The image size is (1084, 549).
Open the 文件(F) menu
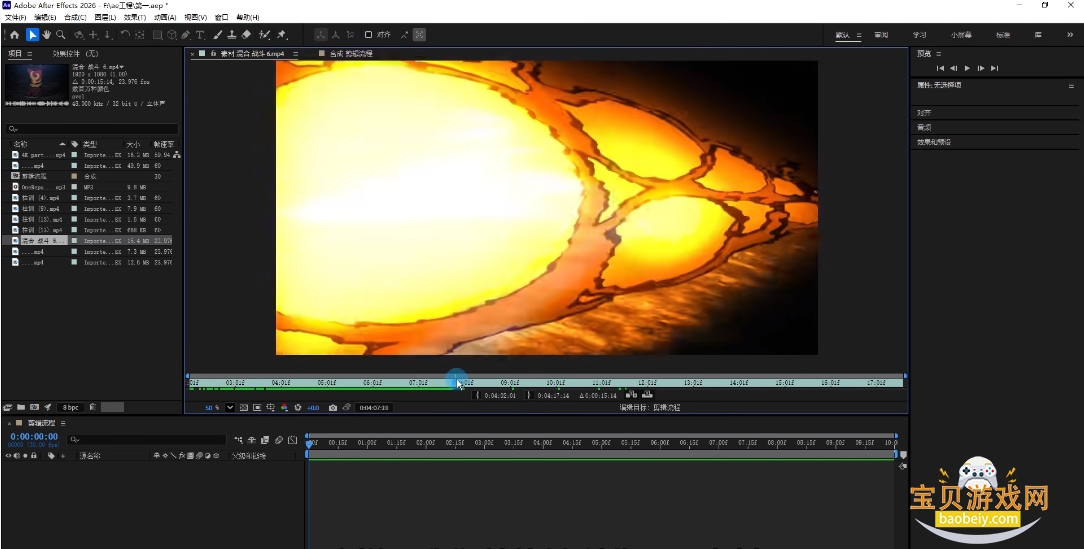(x=15, y=17)
